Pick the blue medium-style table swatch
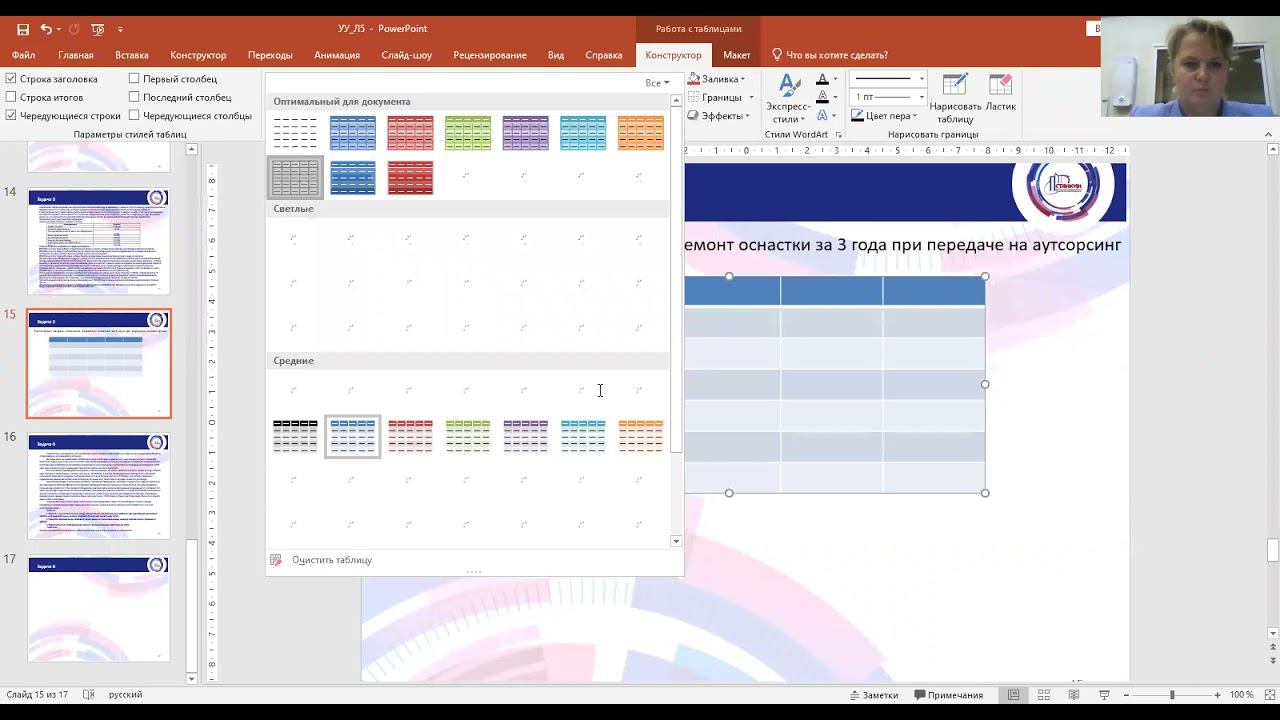Image resolution: width=1280 pixels, height=720 pixels. 353,436
